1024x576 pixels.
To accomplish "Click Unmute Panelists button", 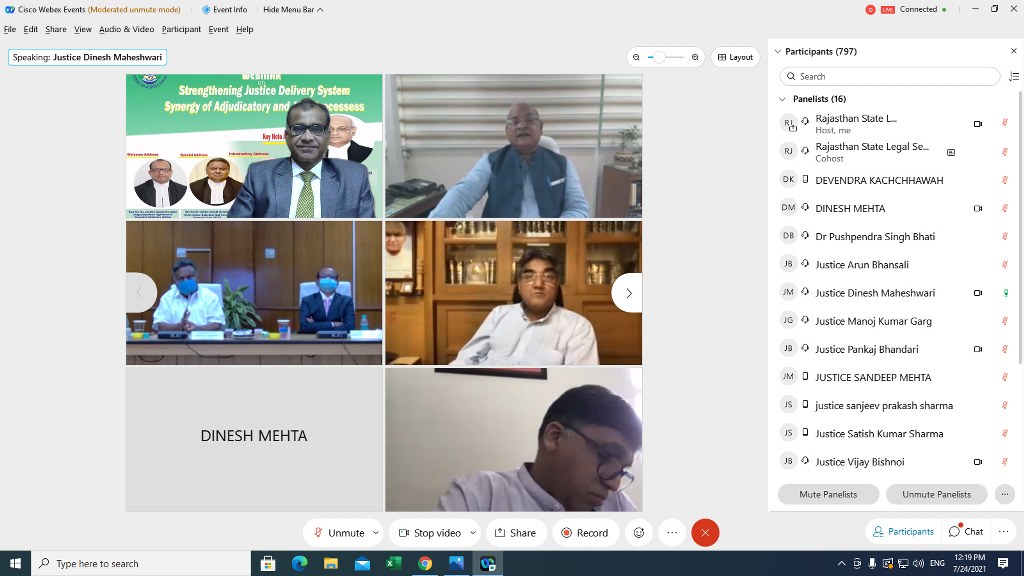I will point(936,494).
